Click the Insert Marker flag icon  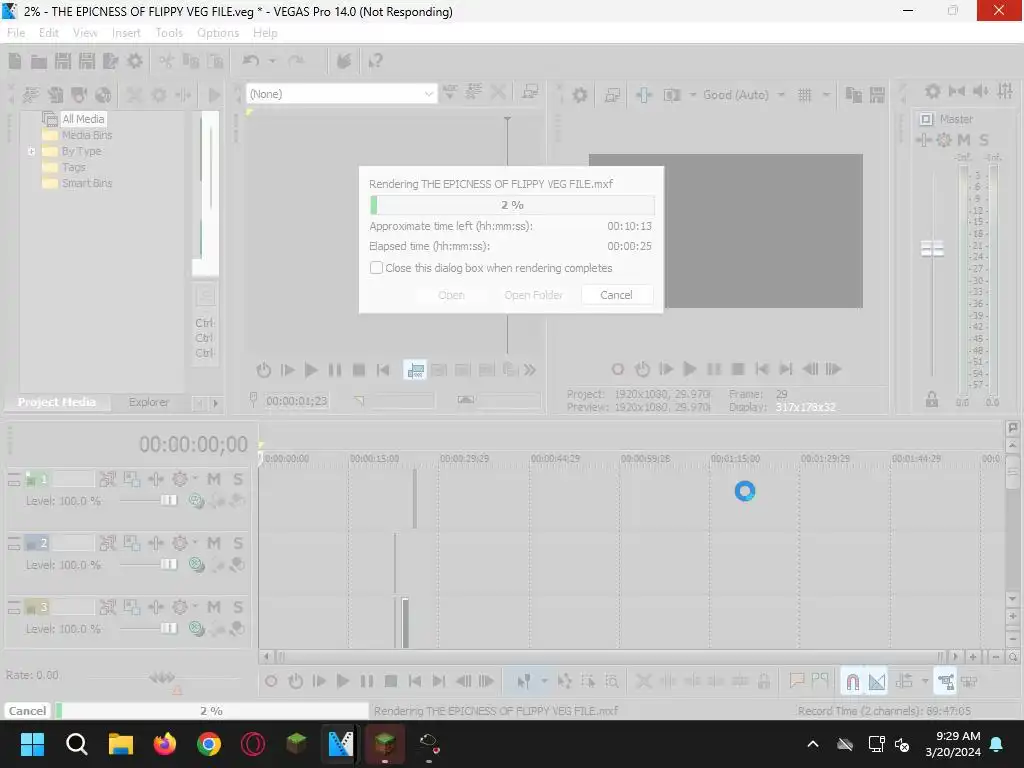coord(796,682)
